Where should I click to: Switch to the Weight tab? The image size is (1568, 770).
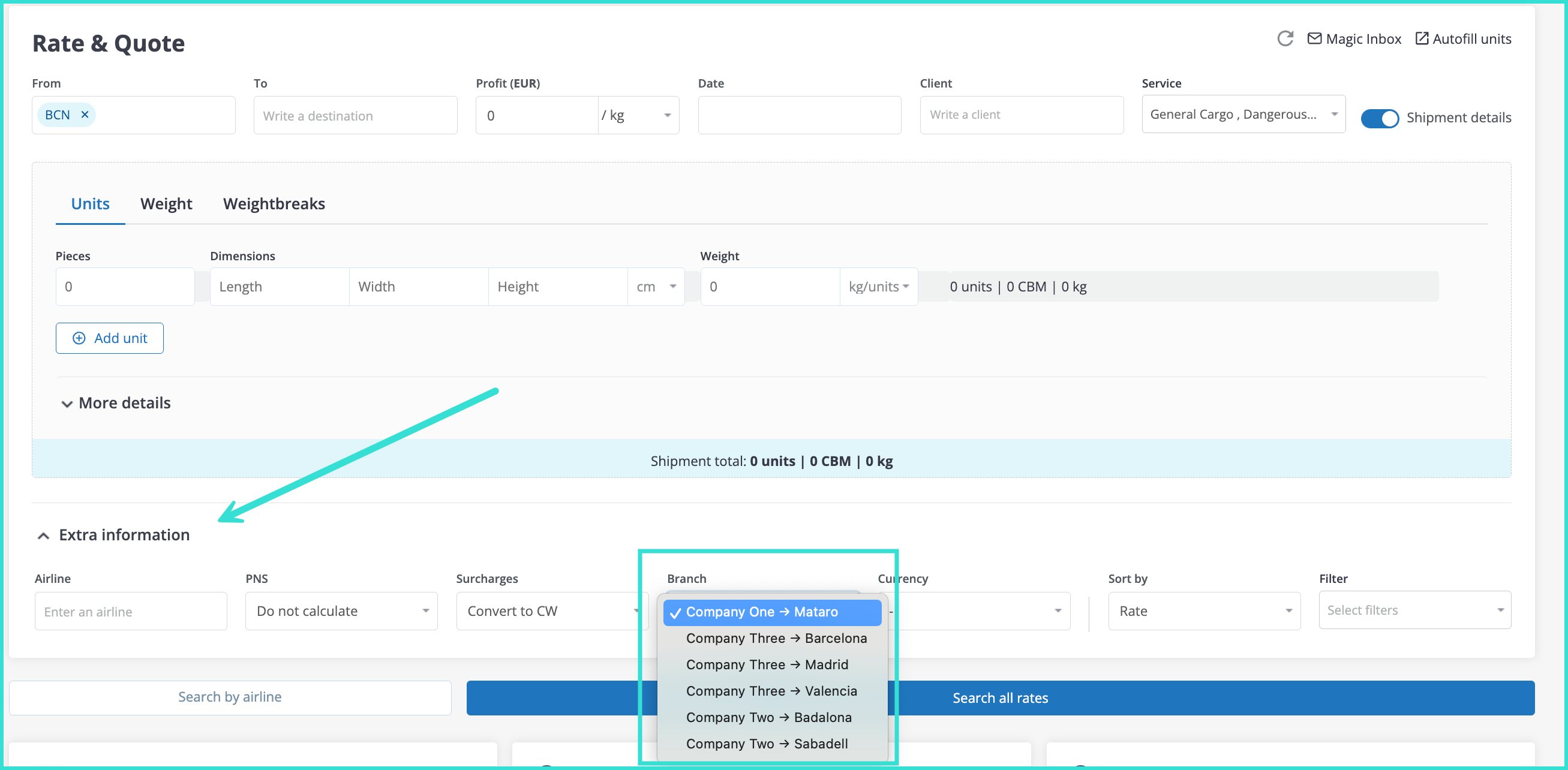point(166,203)
